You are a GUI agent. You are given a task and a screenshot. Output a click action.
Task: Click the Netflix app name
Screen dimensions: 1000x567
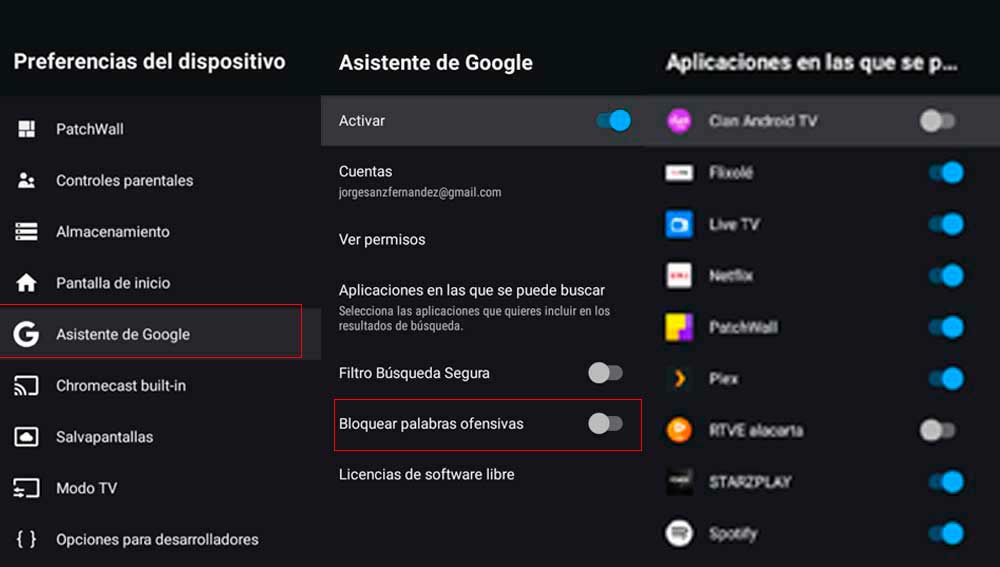tap(731, 276)
